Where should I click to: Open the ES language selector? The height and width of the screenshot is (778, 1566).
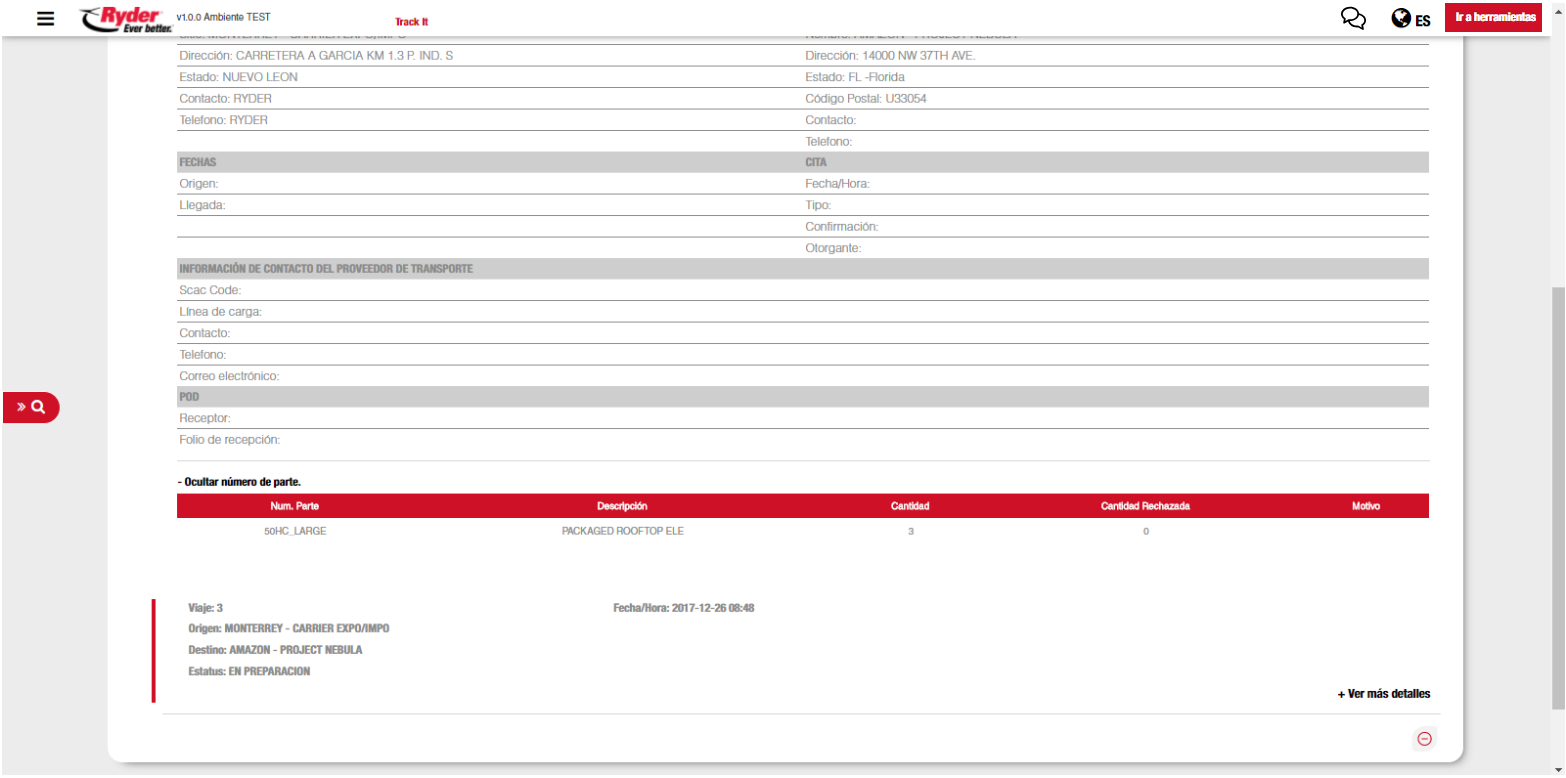1422,20
